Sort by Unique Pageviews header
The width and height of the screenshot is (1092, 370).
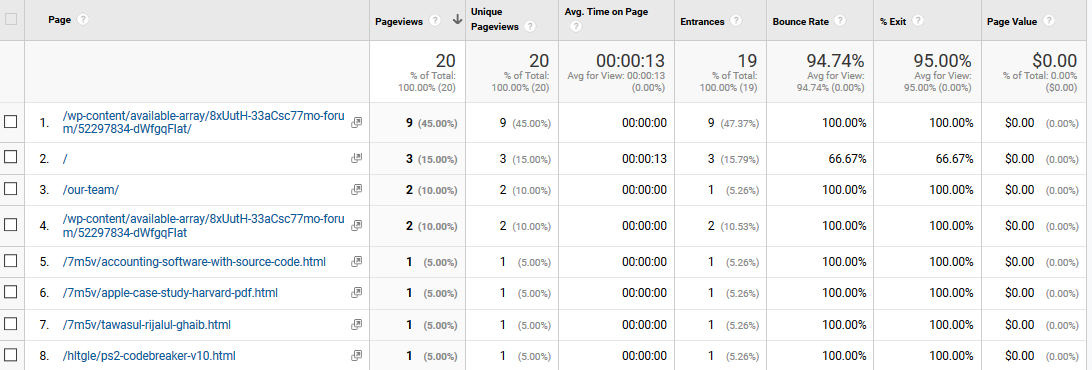(496, 20)
